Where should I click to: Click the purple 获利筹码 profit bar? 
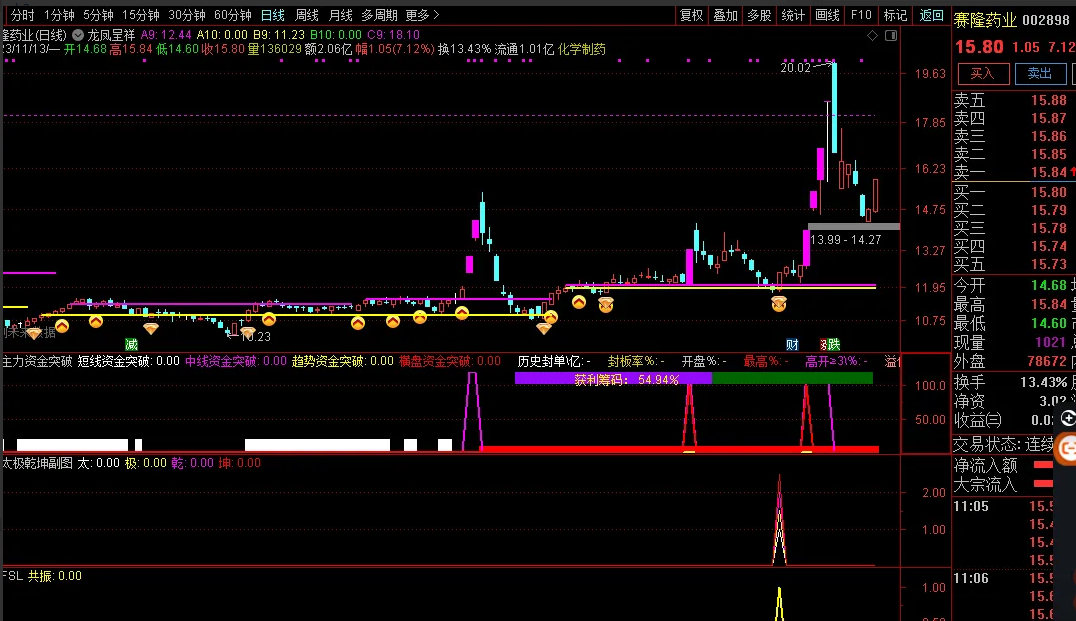612,379
